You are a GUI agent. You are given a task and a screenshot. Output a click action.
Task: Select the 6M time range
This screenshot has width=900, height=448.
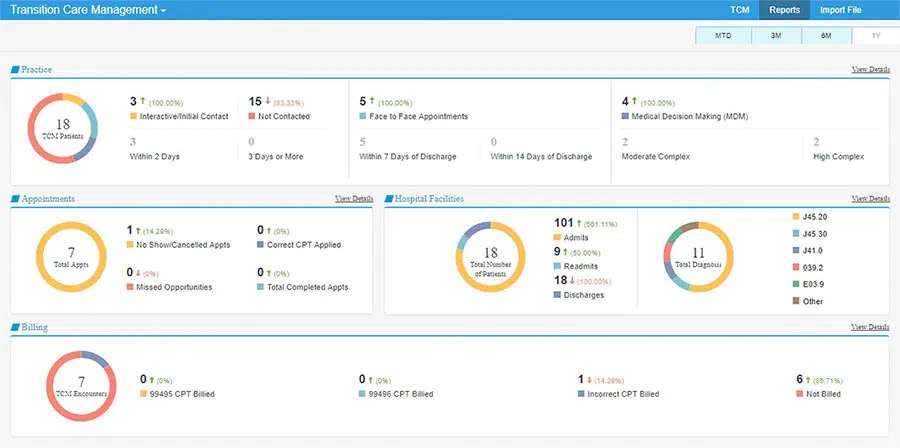pyautogui.click(x=826, y=36)
